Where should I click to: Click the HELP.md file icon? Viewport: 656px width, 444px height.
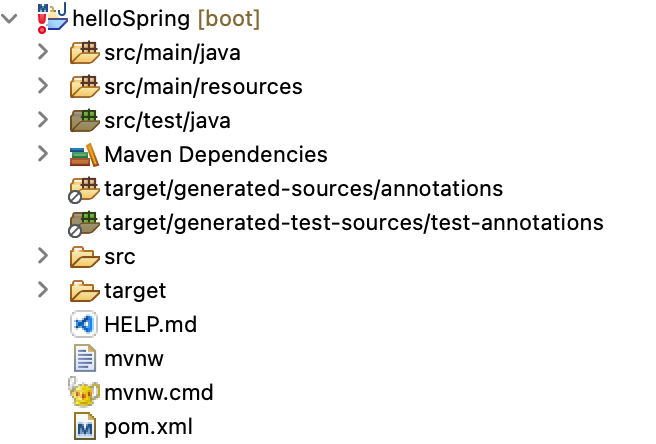pos(84,325)
